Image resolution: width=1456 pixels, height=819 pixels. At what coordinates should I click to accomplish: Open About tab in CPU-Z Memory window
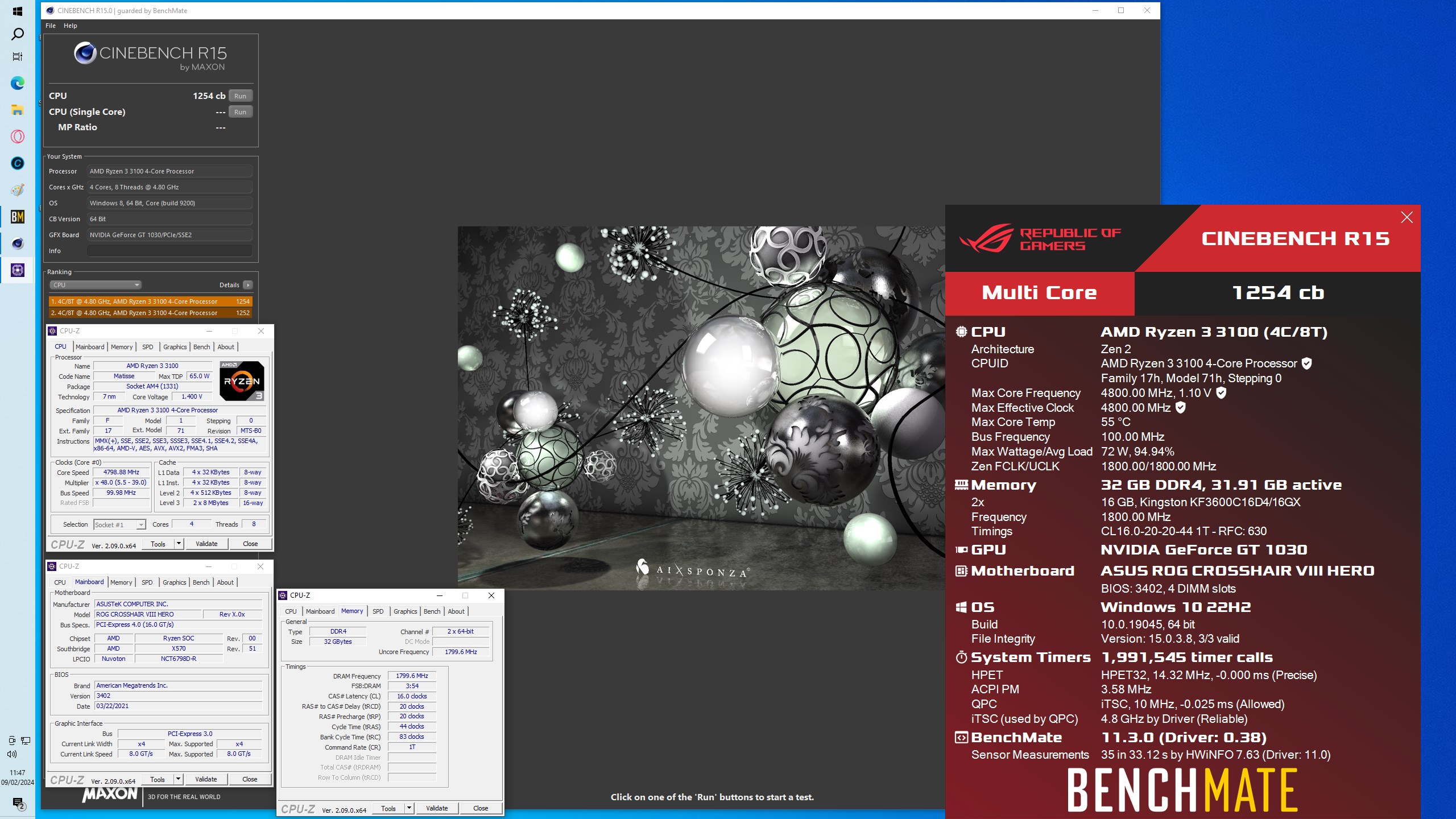pyautogui.click(x=456, y=611)
